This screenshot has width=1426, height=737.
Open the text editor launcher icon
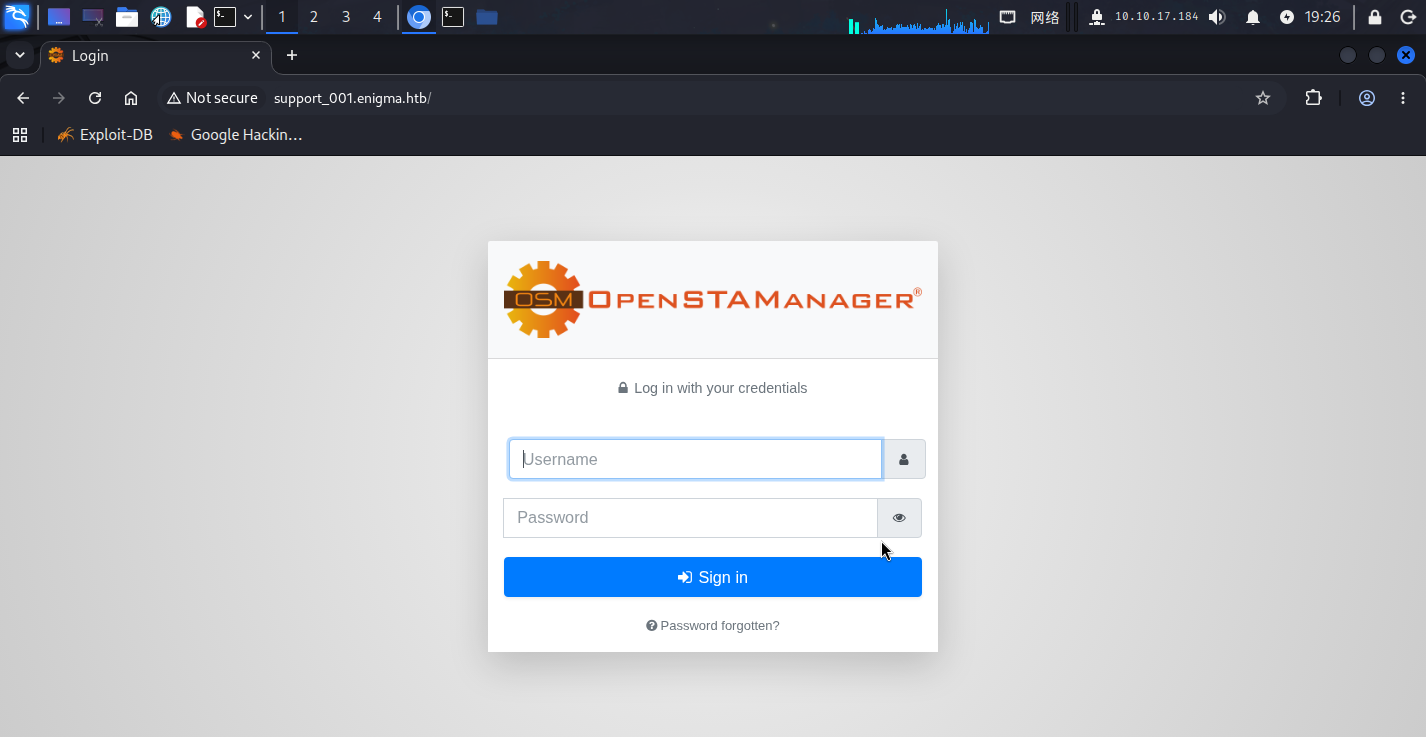(x=195, y=17)
